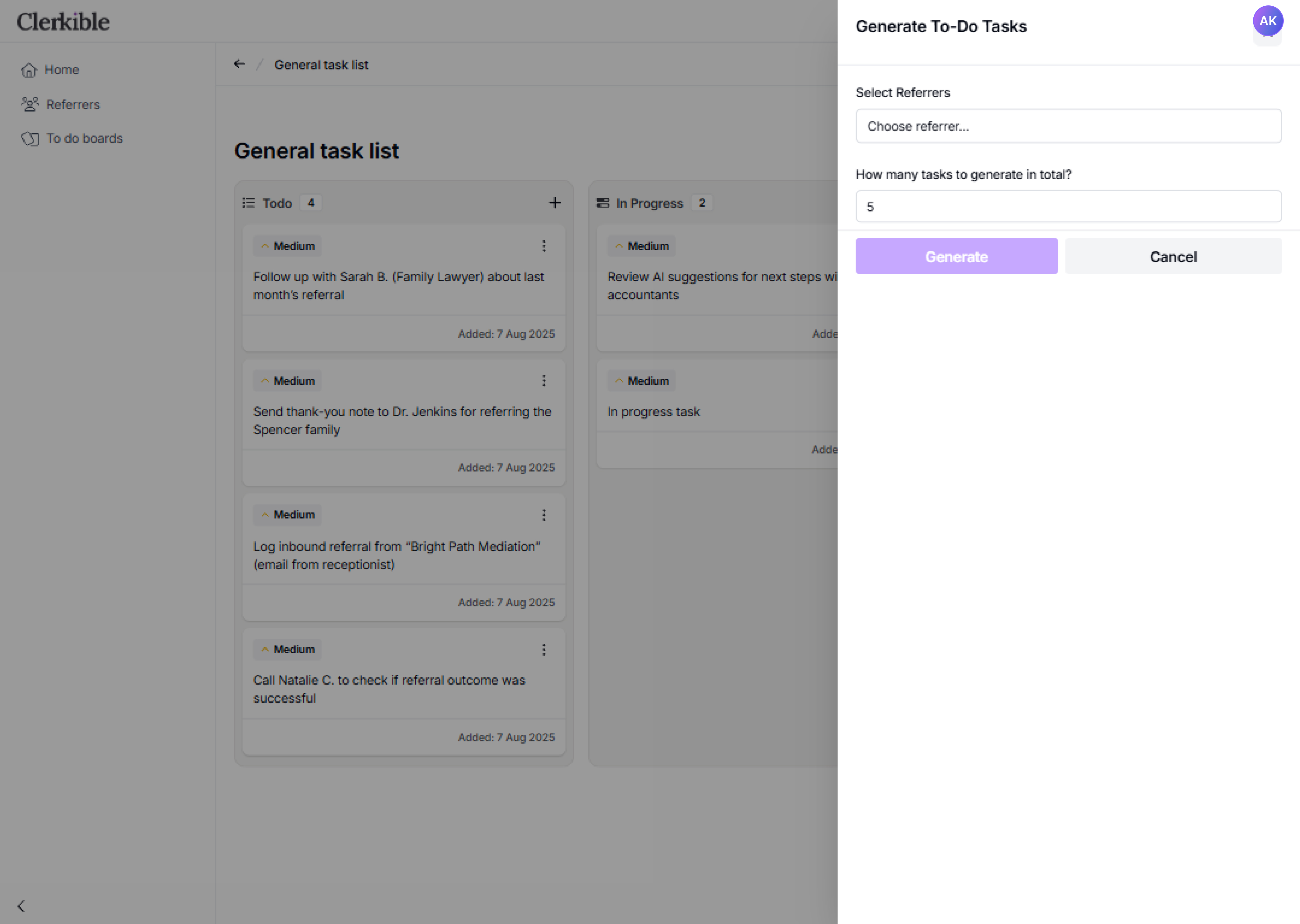Add a task with the Todo plus icon
This screenshot has height=924, width=1300.
pos(554,203)
